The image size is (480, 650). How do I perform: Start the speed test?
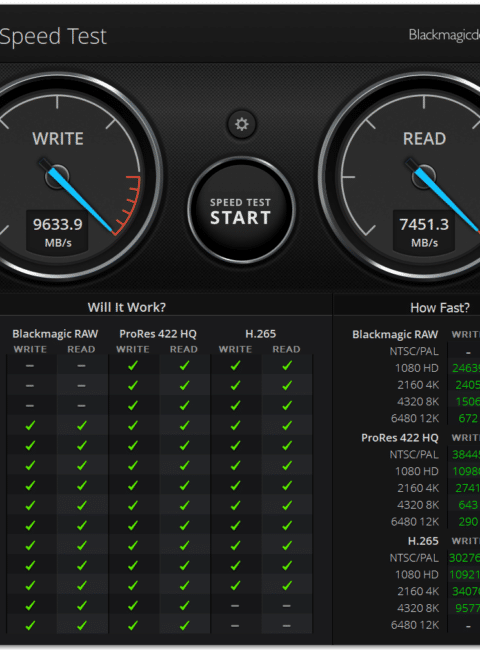(x=241, y=210)
